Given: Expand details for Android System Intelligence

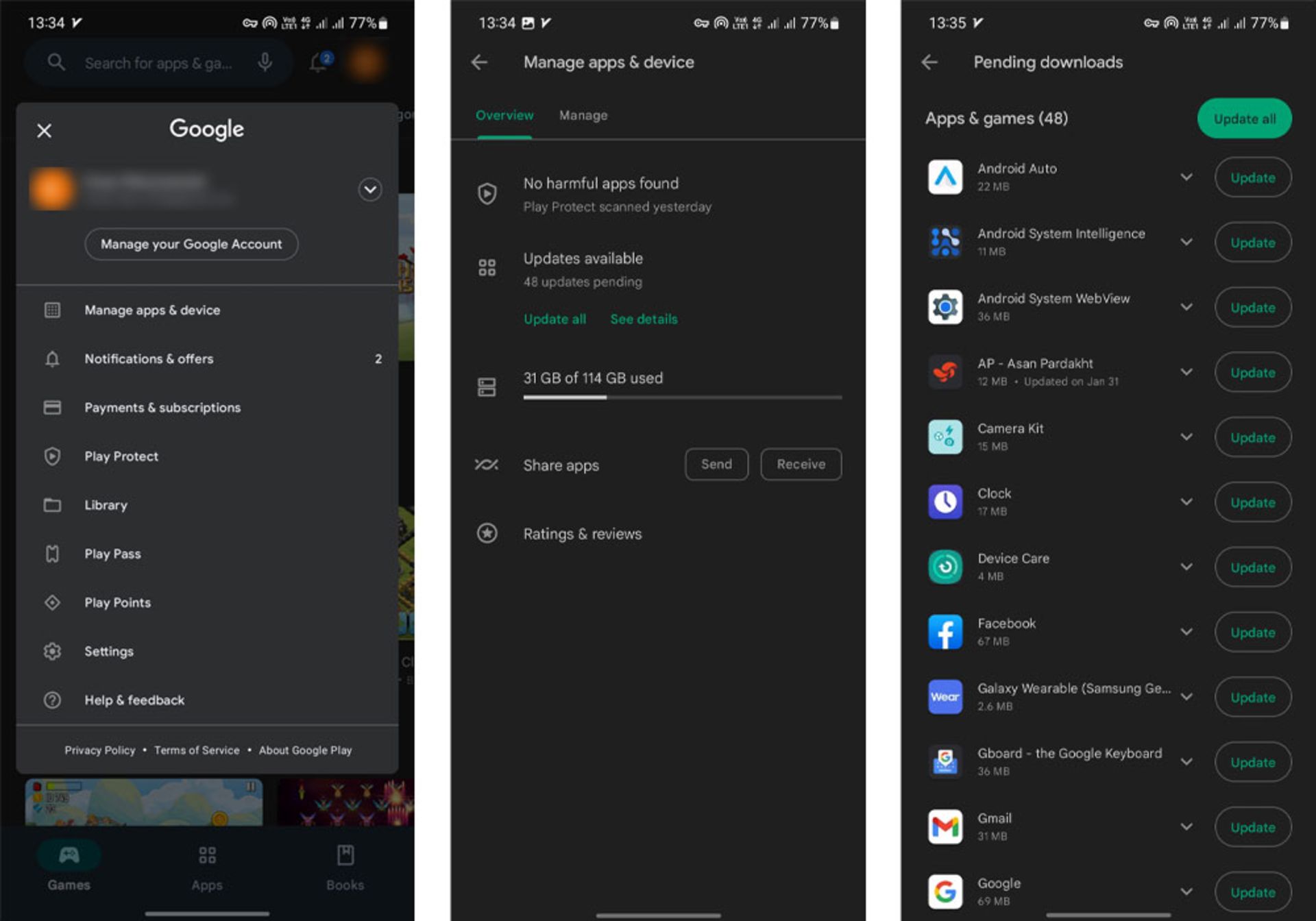Looking at the screenshot, I should pyautogui.click(x=1186, y=242).
